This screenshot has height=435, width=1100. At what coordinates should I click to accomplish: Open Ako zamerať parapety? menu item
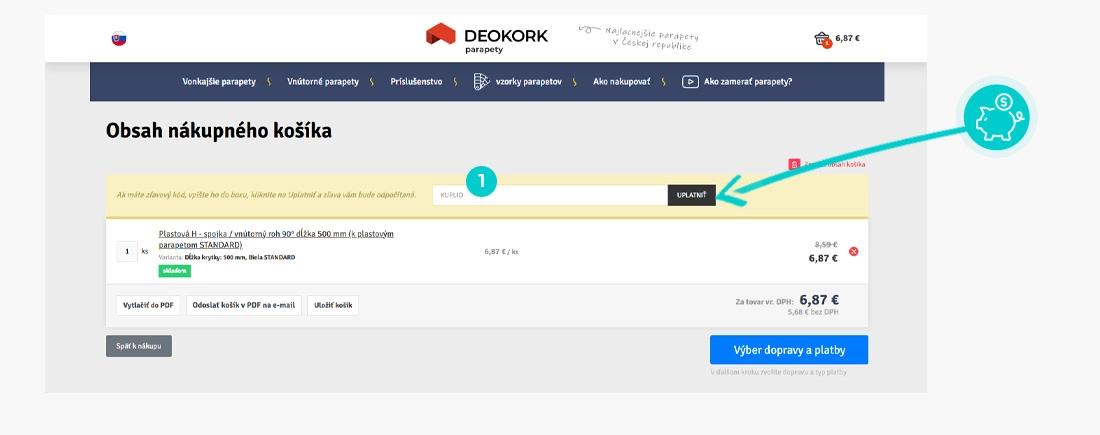click(x=748, y=81)
